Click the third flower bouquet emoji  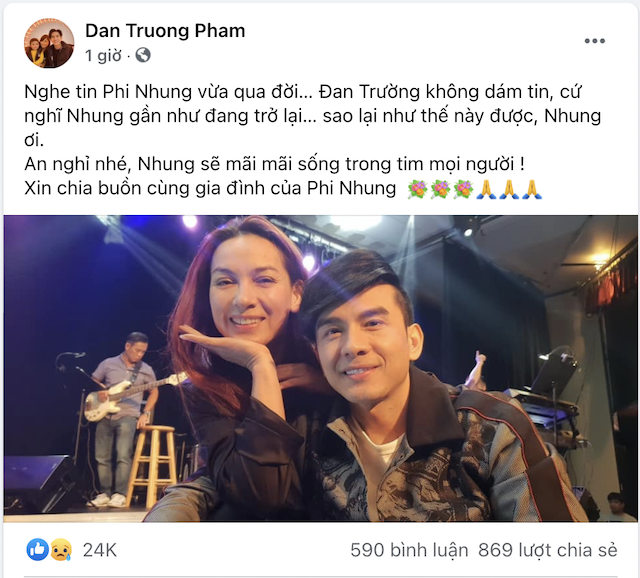[463, 189]
